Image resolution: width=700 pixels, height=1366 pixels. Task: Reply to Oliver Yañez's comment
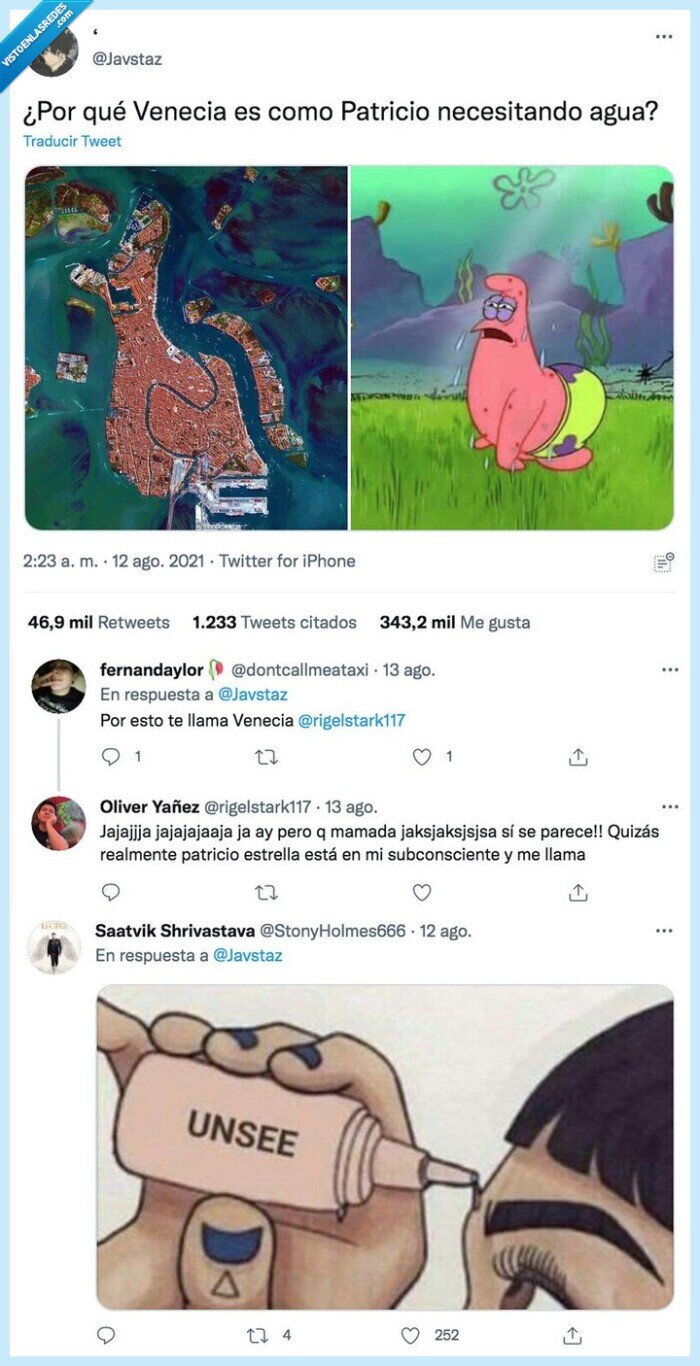click(111, 892)
